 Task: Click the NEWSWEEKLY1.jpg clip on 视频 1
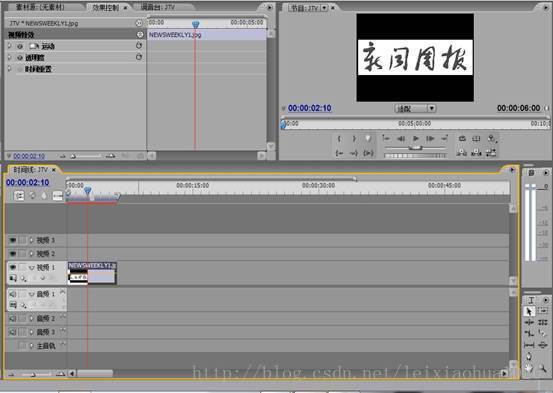click(92, 273)
